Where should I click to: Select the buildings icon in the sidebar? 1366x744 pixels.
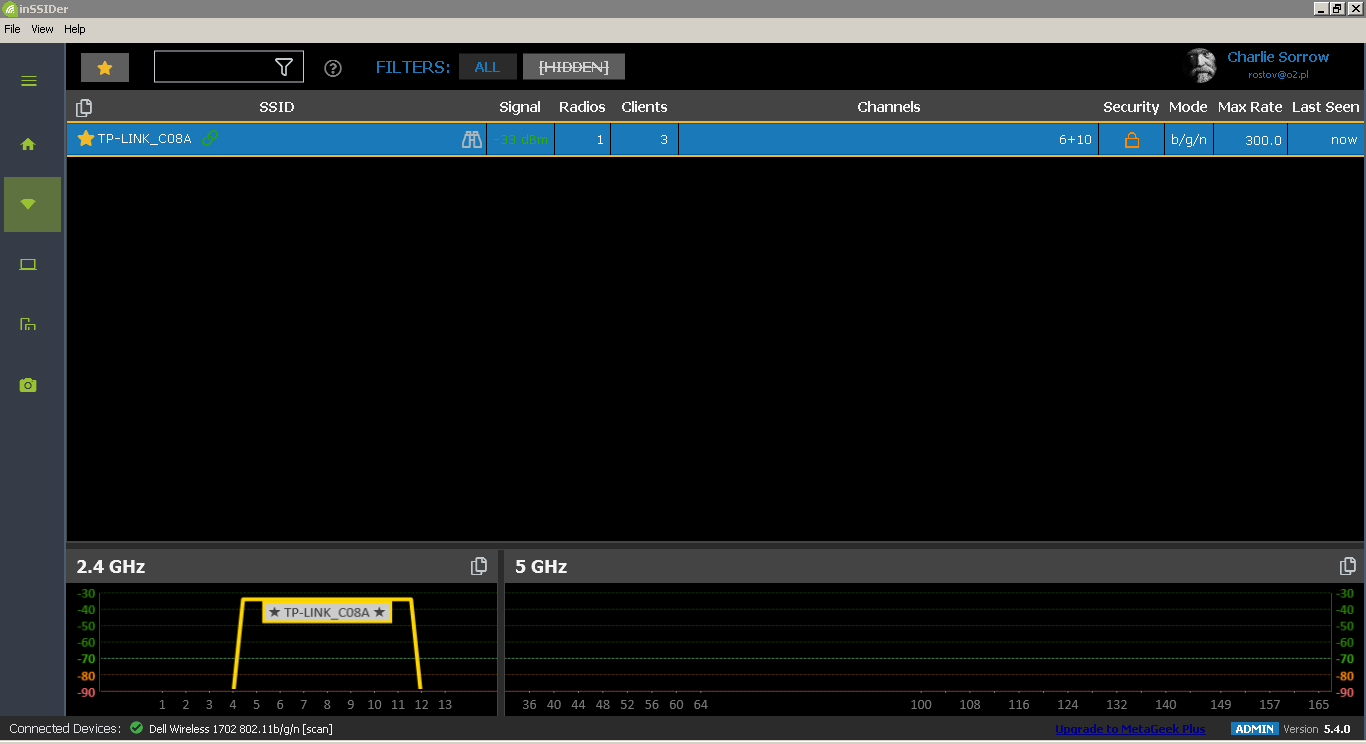[x=27, y=324]
